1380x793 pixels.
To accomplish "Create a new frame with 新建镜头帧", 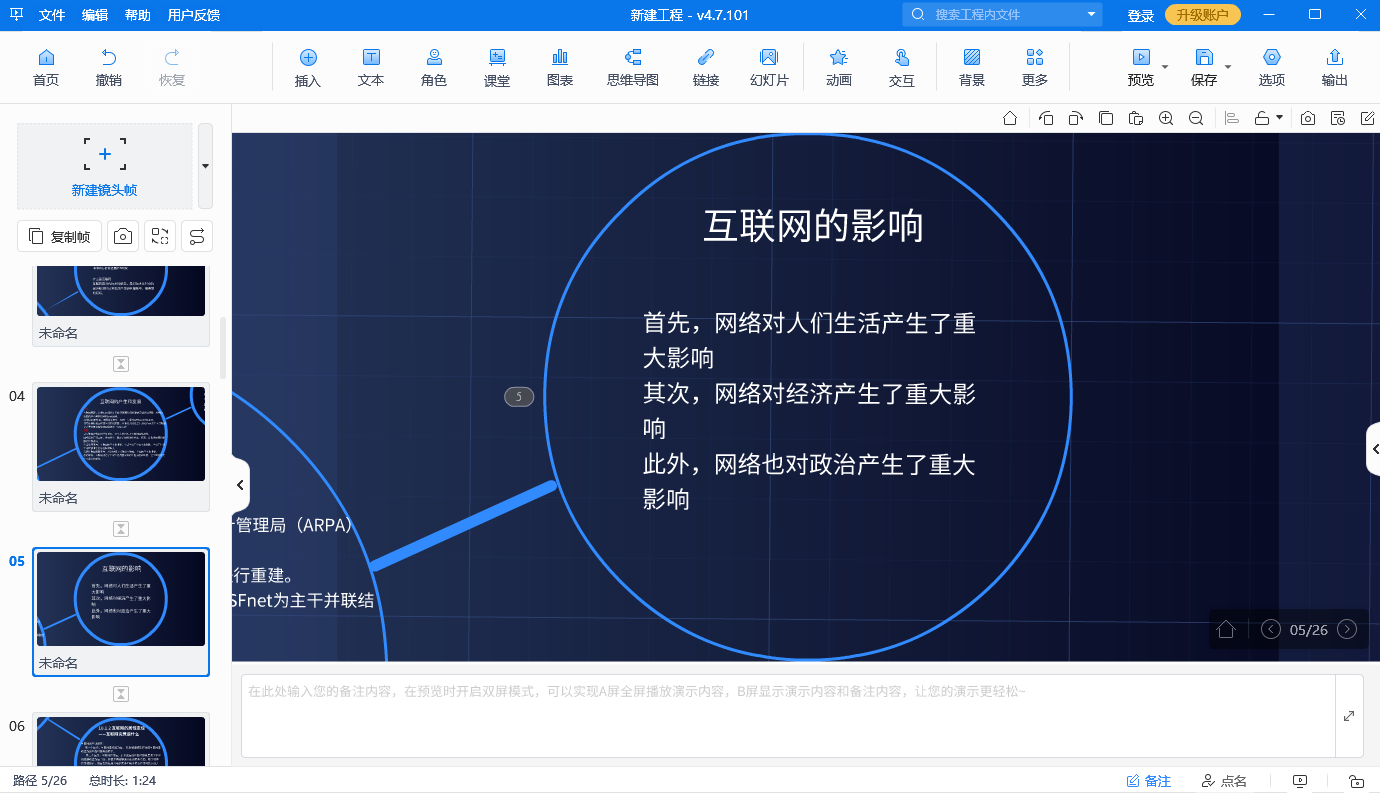I will coord(104,165).
